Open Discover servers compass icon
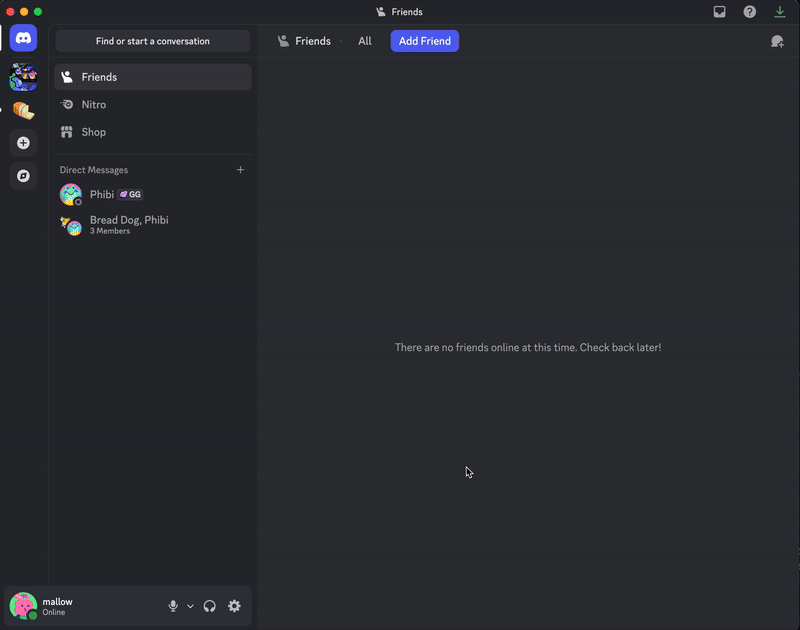Screen dimensions: 800x630 (x=23, y=176)
